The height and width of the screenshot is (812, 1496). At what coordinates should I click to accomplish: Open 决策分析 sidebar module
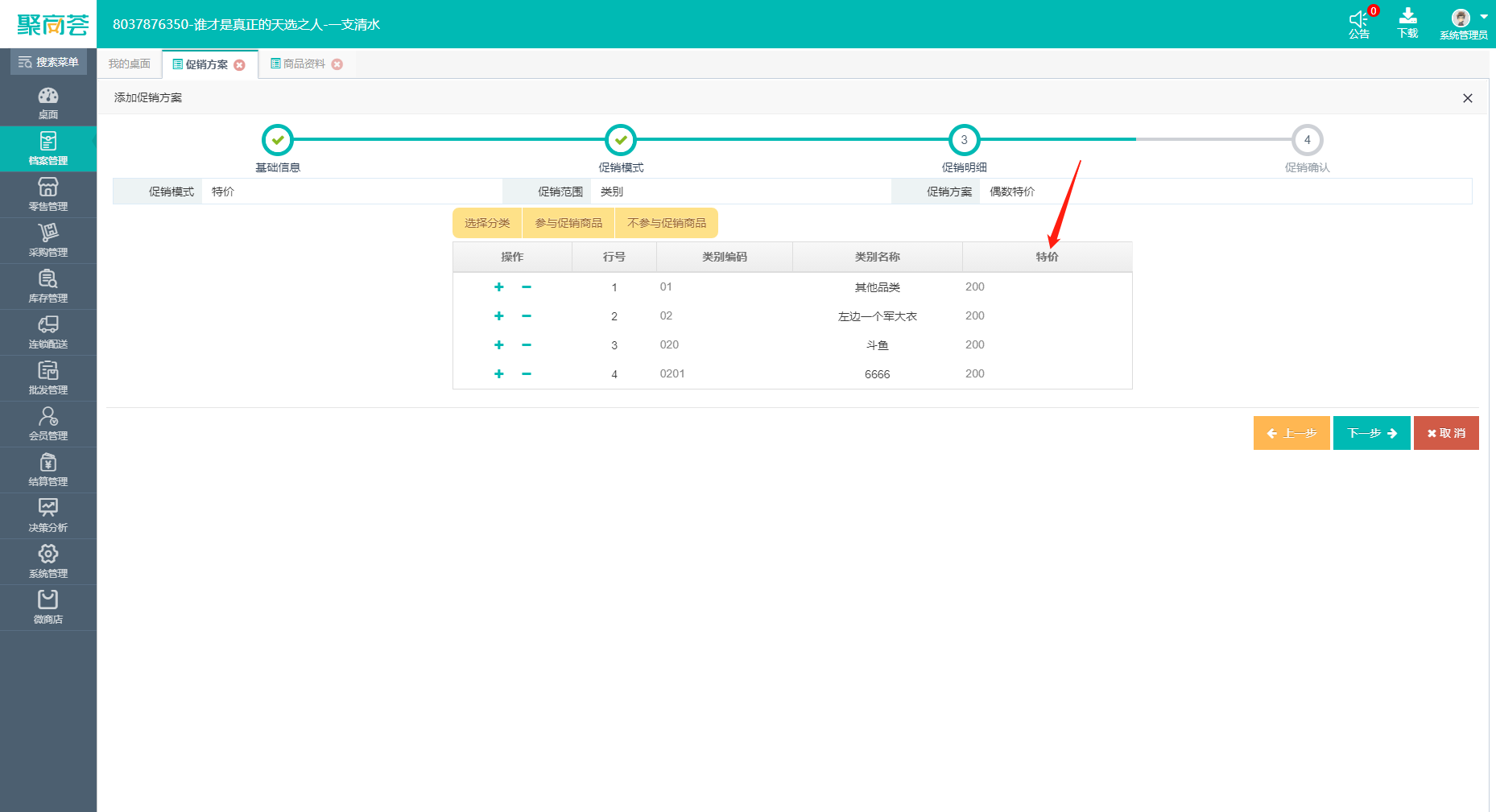coord(48,516)
